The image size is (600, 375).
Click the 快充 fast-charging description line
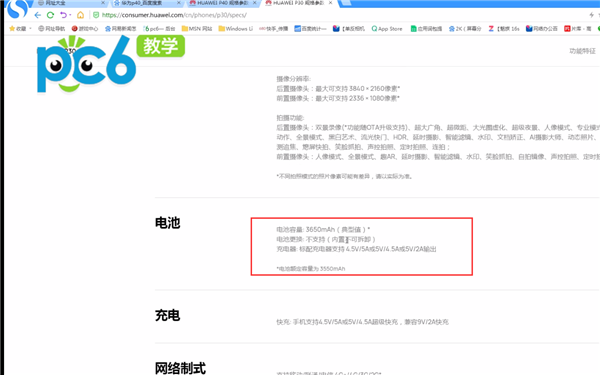[x=362, y=322]
